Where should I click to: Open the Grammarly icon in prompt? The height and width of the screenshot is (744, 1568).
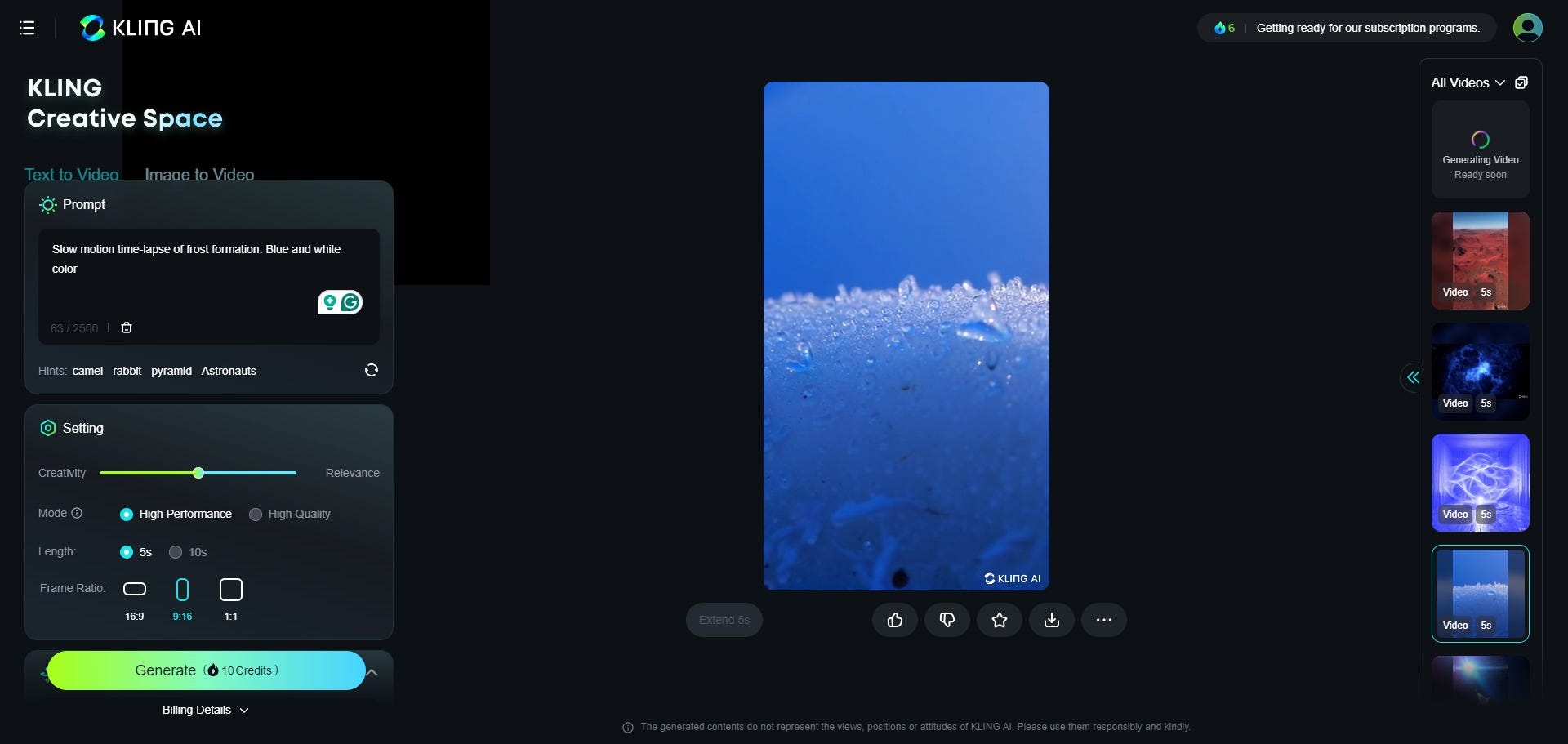click(x=350, y=302)
